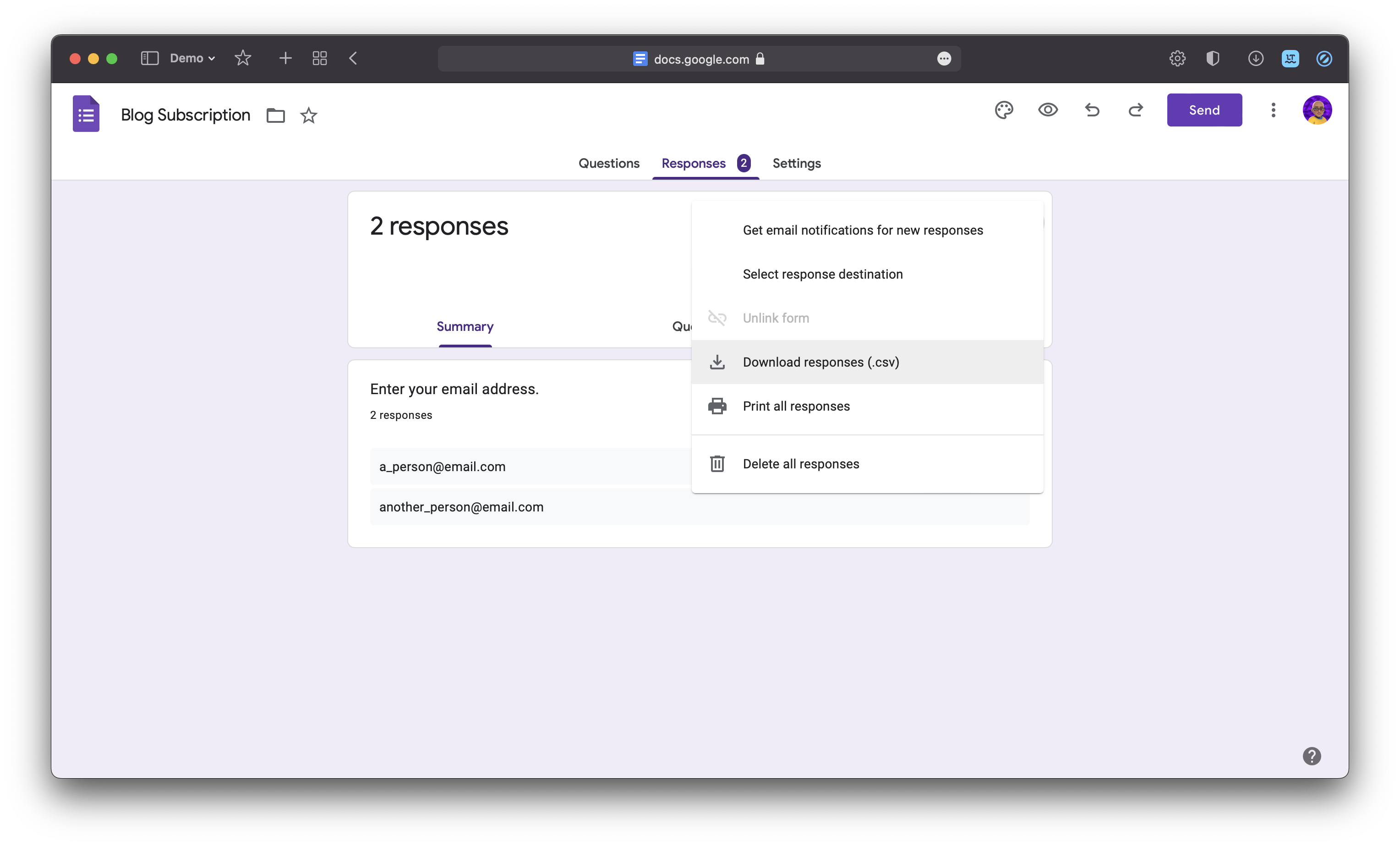The height and width of the screenshot is (846, 1400).
Task: Open the customize theme palette icon
Action: click(1003, 110)
